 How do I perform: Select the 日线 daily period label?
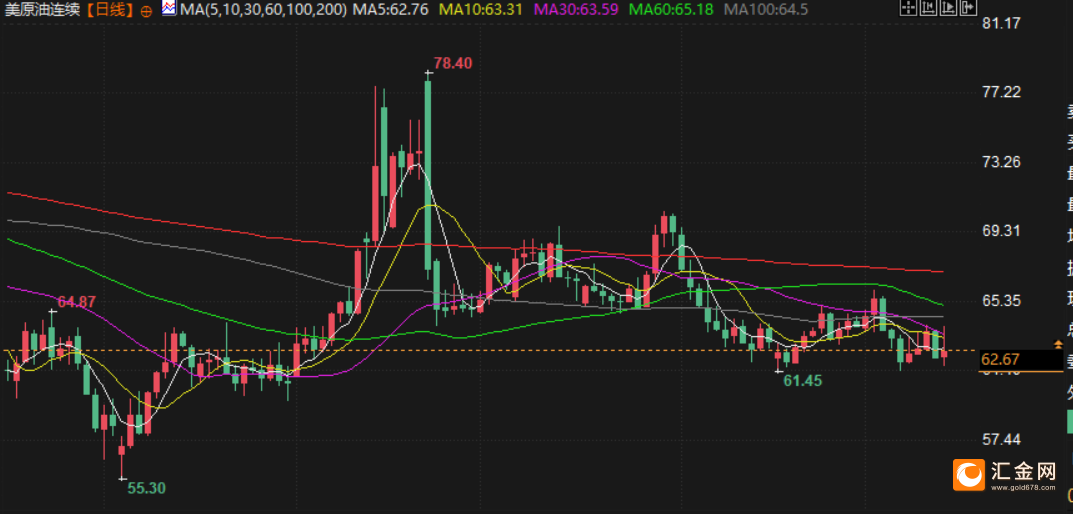tap(109, 10)
